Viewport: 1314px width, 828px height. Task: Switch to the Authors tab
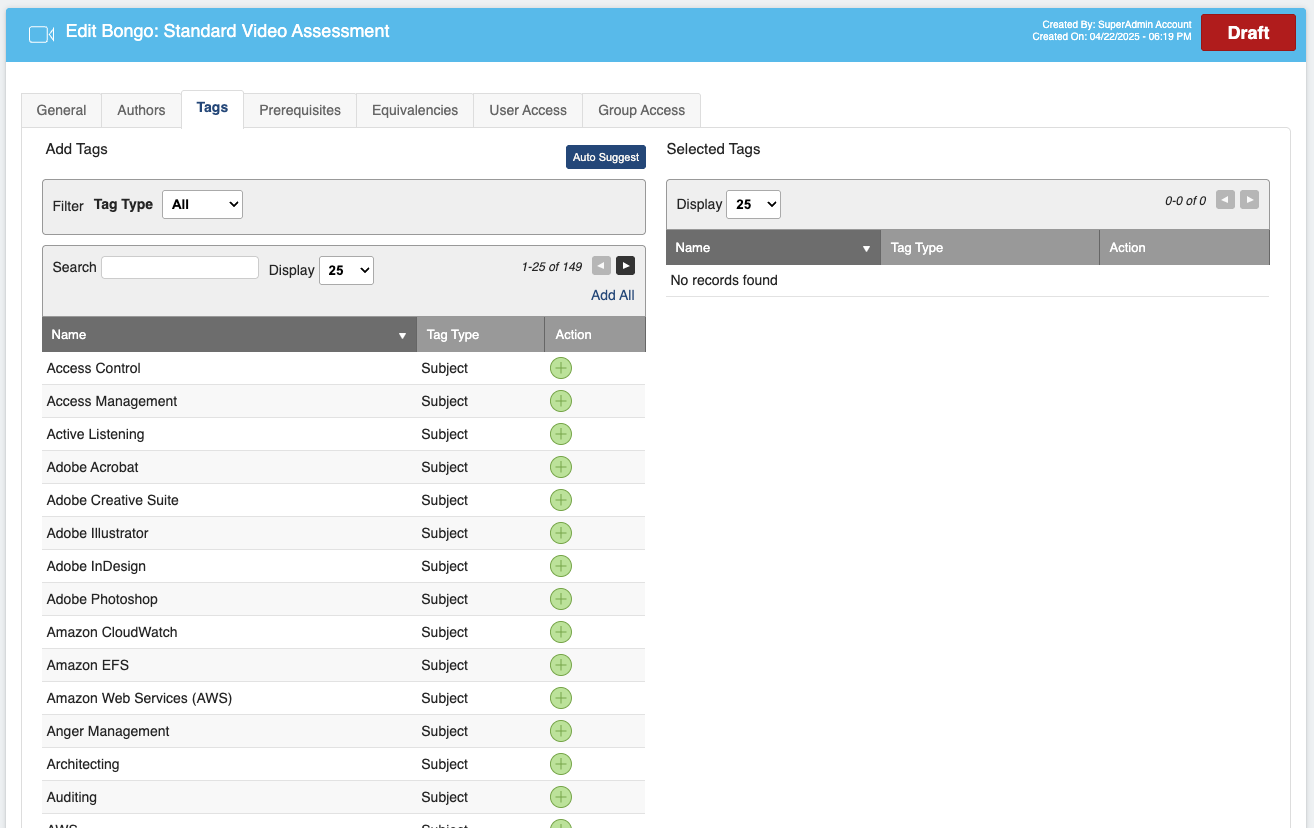pos(141,110)
